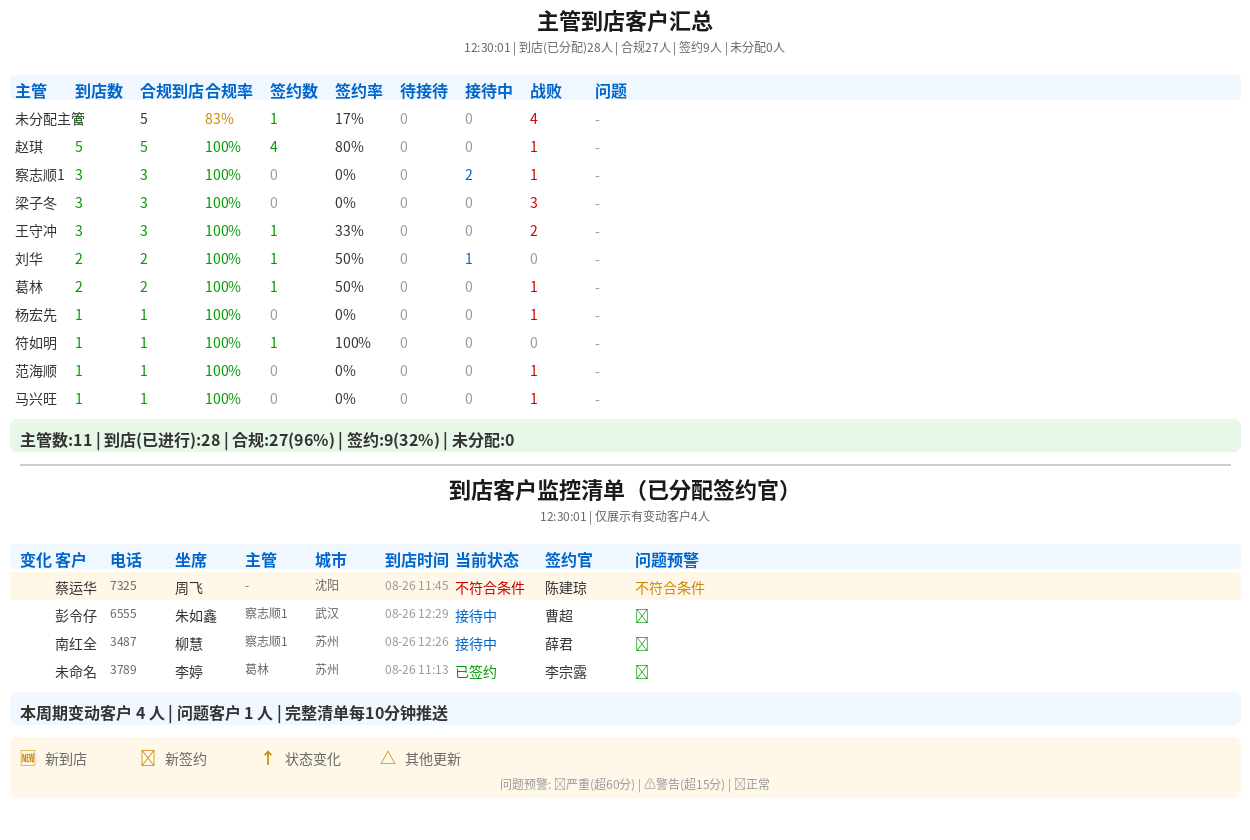Click the 已签约 status for 未命名
1250x840 pixels.
[x=476, y=672]
